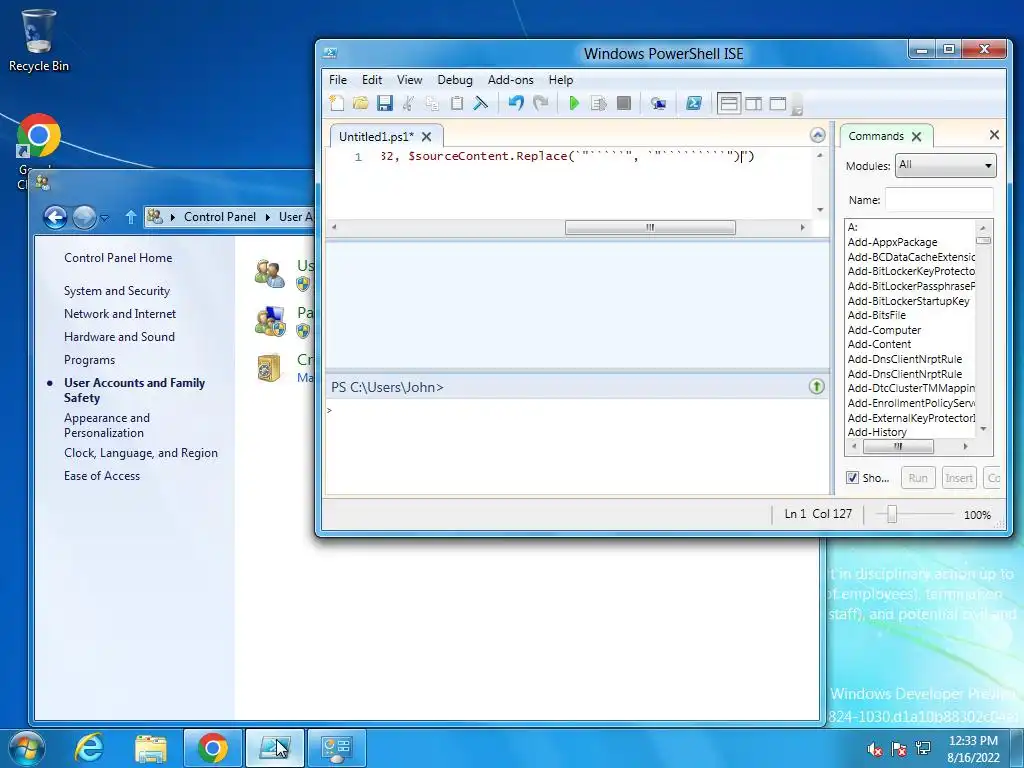This screenshot has height=768, width=1024.
Task: Clear the console pane with the squeegee icon
Action: (x=481, y=103)
